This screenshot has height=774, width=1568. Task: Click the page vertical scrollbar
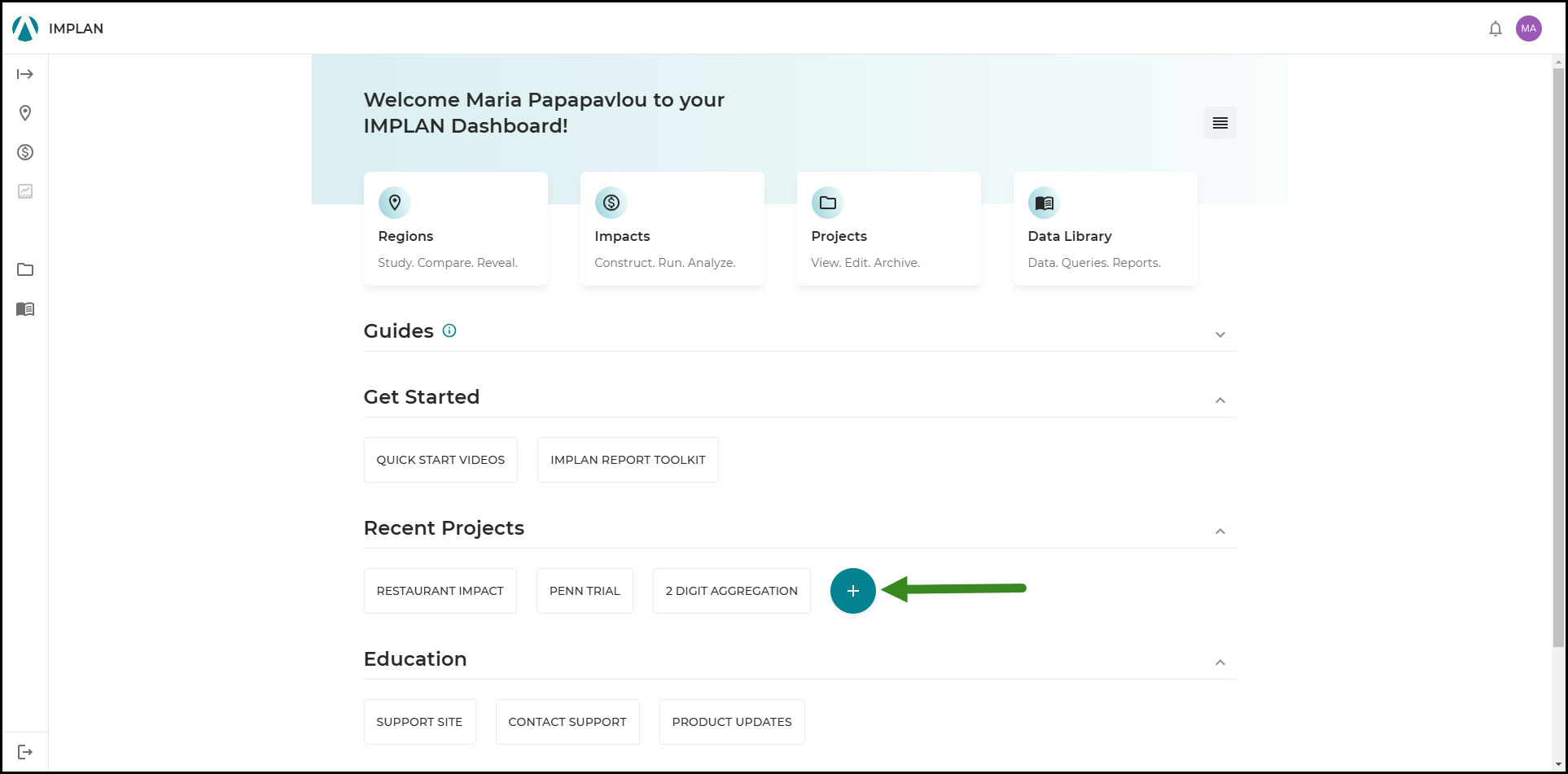(x=1558, y=356)
